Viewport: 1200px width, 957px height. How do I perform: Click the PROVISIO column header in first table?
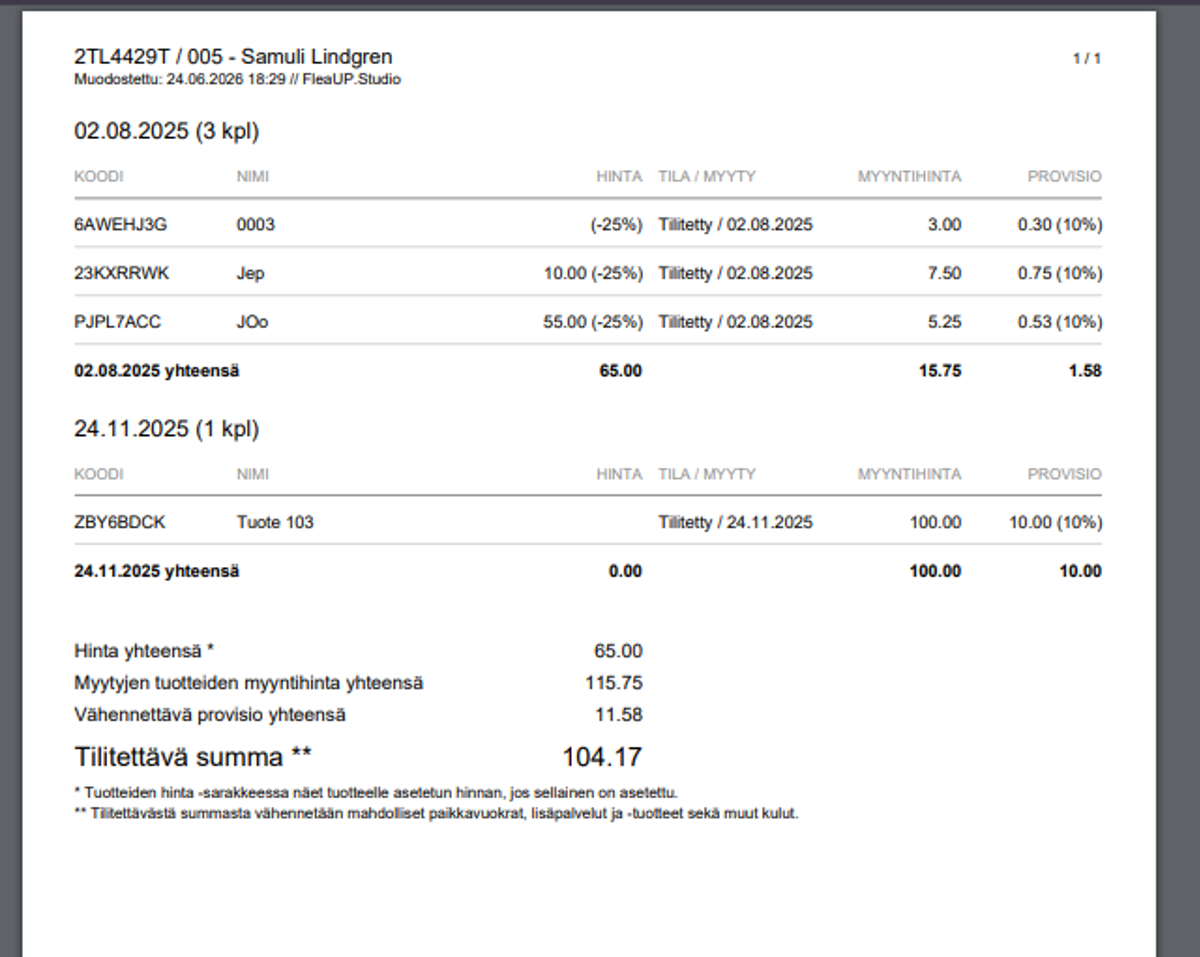(1065, 176)
